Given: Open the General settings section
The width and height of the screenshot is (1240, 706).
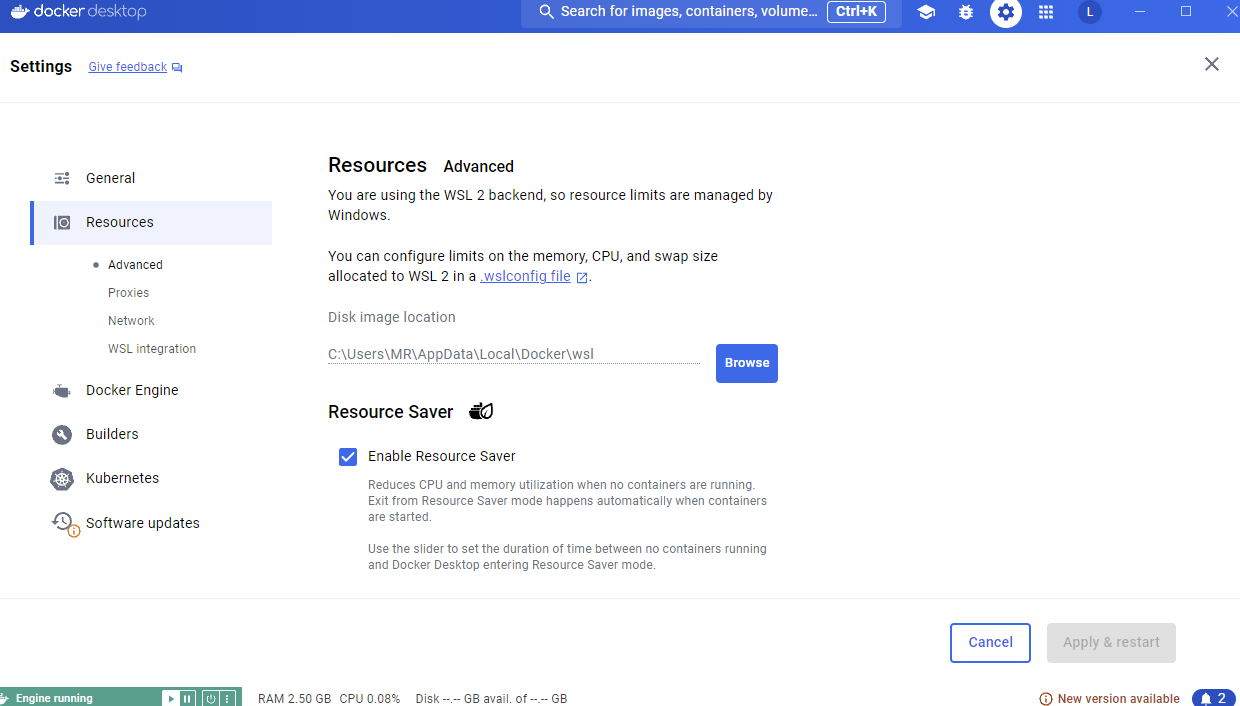Looking at the screenshot, I should pyautogui.click(x=151, y=178).
